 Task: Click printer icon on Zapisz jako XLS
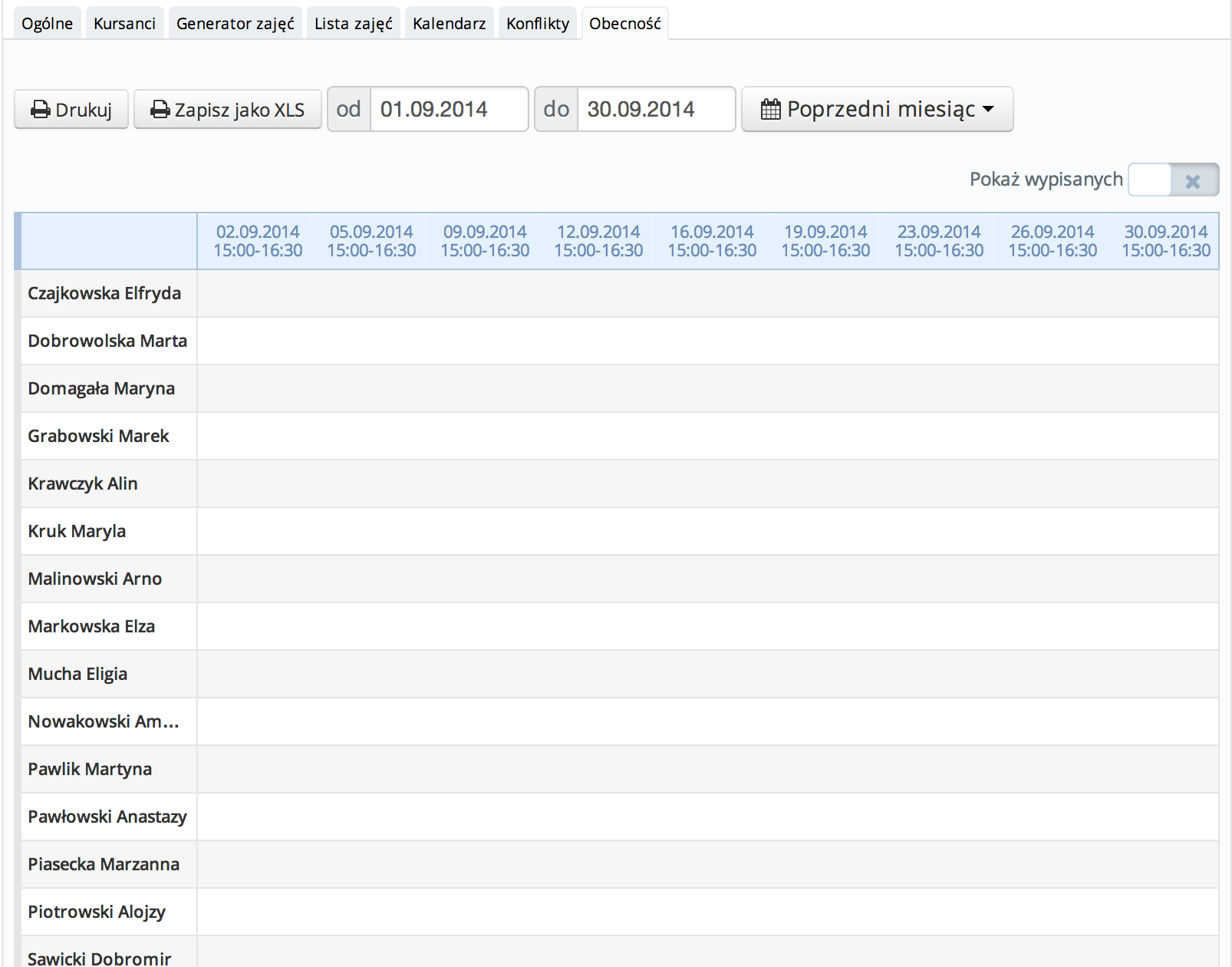(160, 110)
